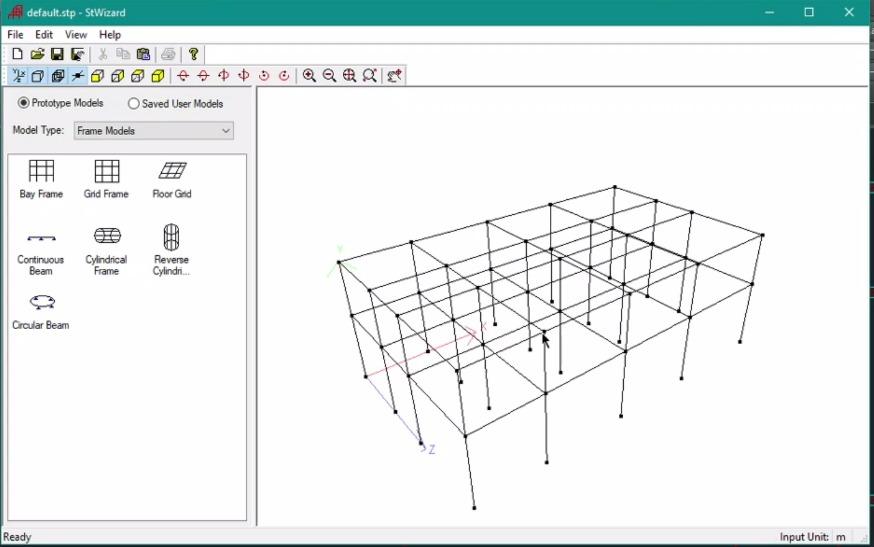Click the dynamic zoom magnifier icon
Image resolution: width=874 pixels, height=547 pixels.
(370, 76)
